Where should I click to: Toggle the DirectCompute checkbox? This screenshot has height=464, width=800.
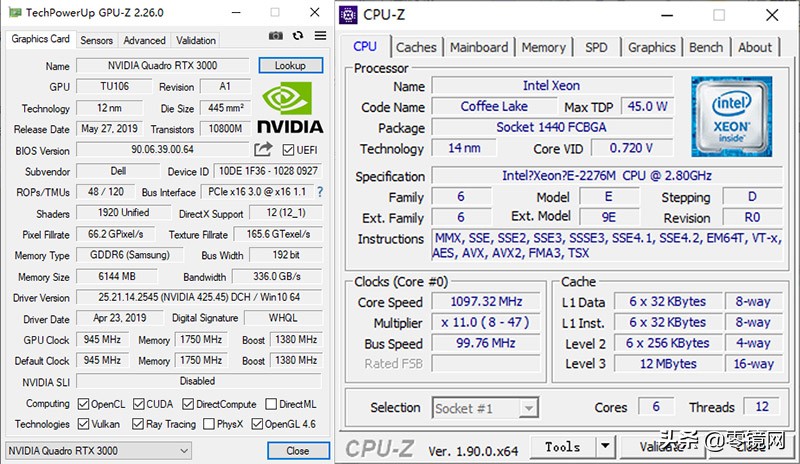188,404
